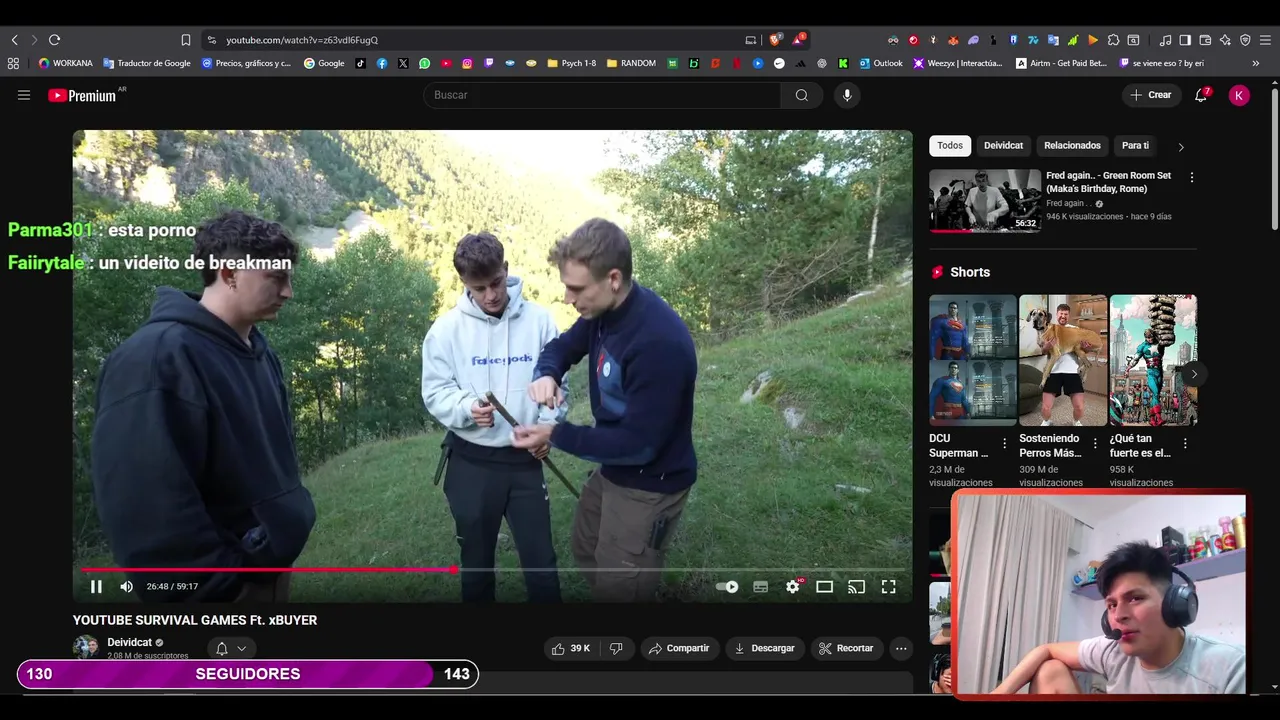Like the video with 39 K button
Screen dimensions: 1280x720
571,649
